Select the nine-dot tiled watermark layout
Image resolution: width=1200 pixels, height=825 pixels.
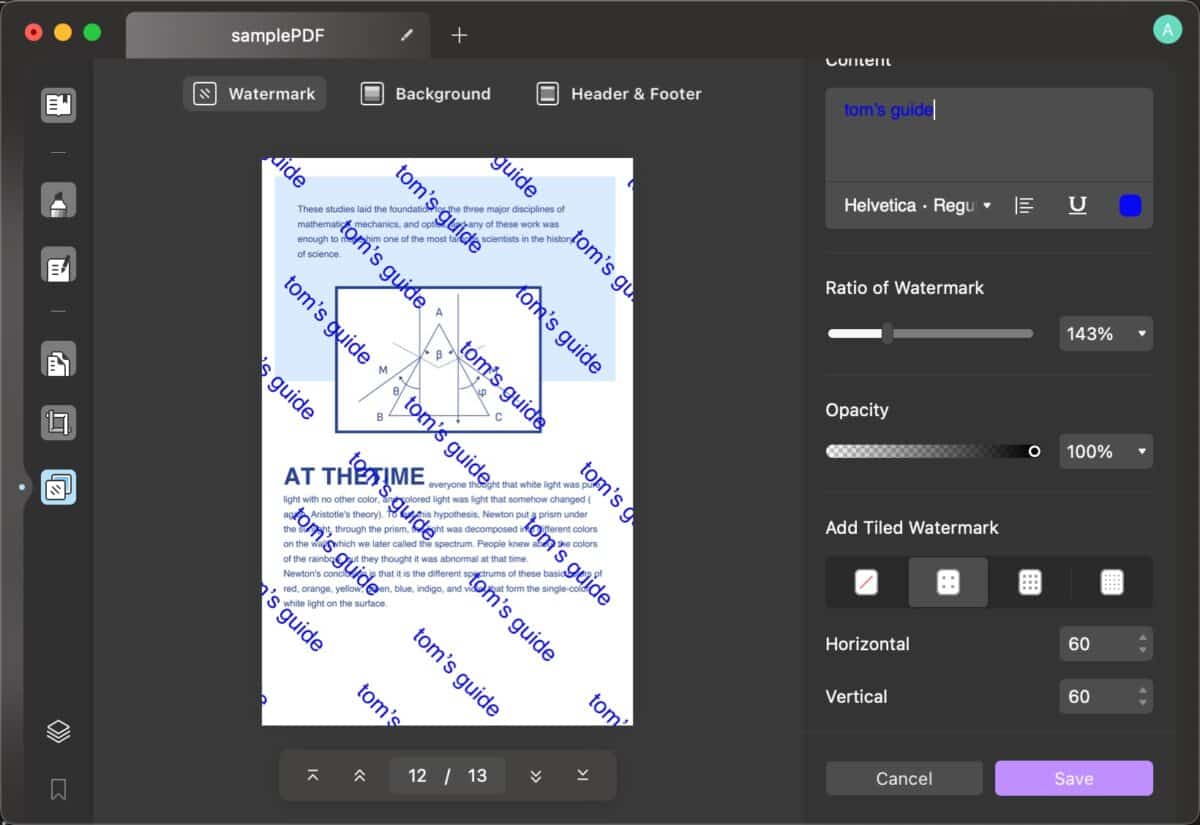(x=1030, y=582)
